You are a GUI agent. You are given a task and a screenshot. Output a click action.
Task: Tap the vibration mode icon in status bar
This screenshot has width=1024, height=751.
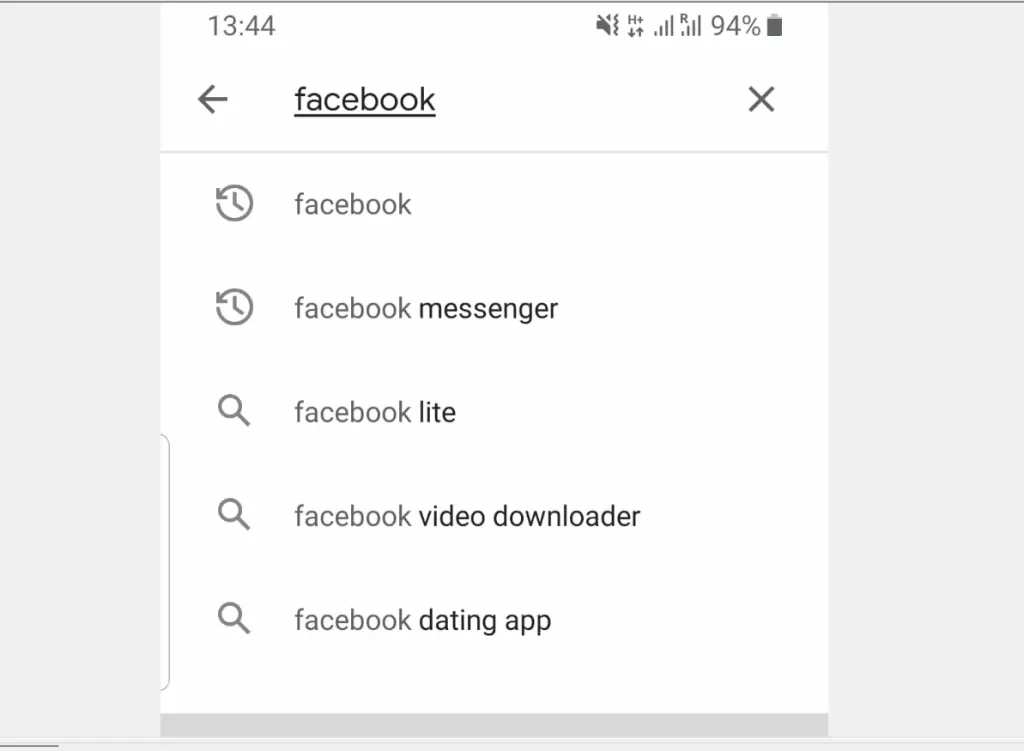608,26
